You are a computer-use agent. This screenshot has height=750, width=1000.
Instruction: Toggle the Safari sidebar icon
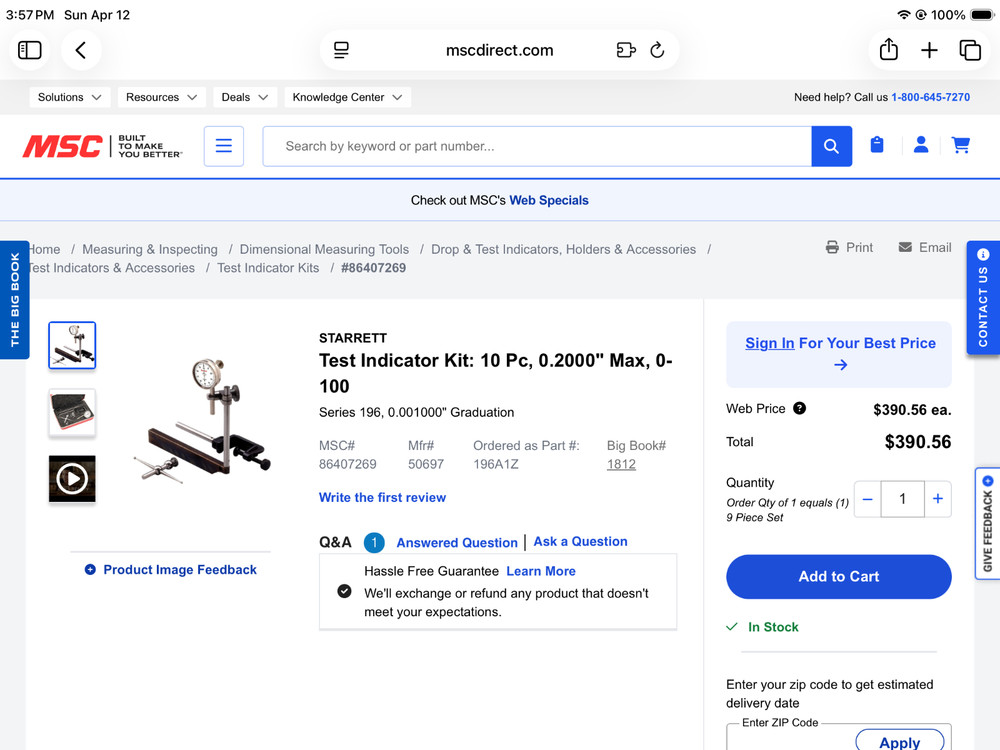tap(30, 50)
